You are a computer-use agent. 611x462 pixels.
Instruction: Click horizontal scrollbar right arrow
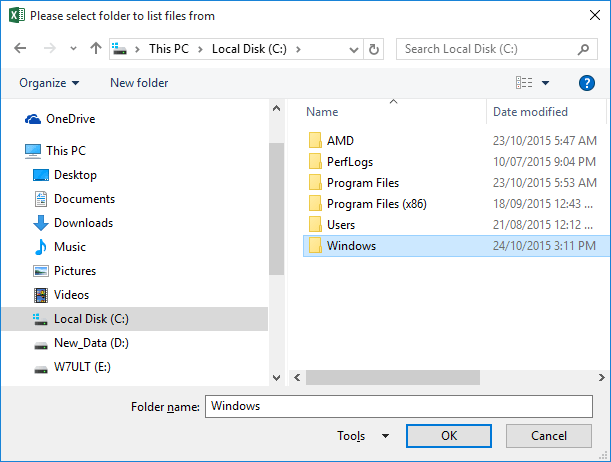pos(602,377)
